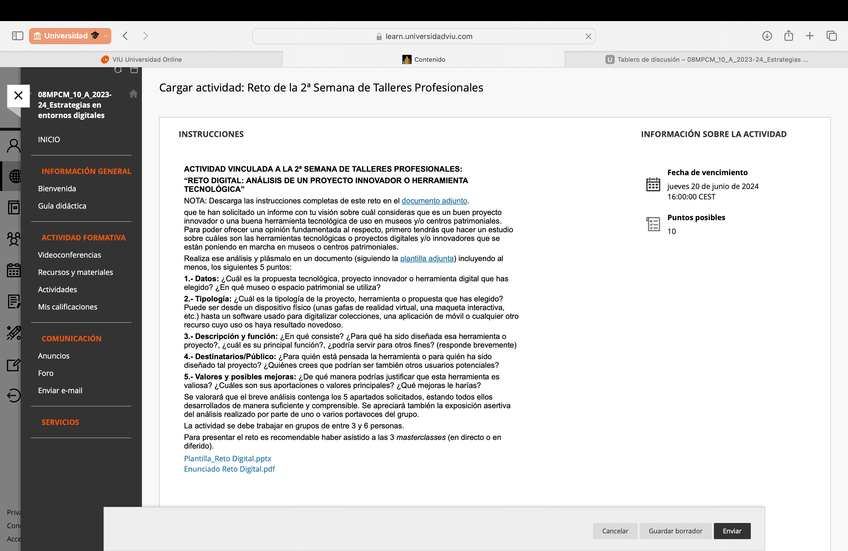The width and height of the screenshot is (848, 551).
Task: Open the grades pencil icon in left rail
Action: pos(14,333)
